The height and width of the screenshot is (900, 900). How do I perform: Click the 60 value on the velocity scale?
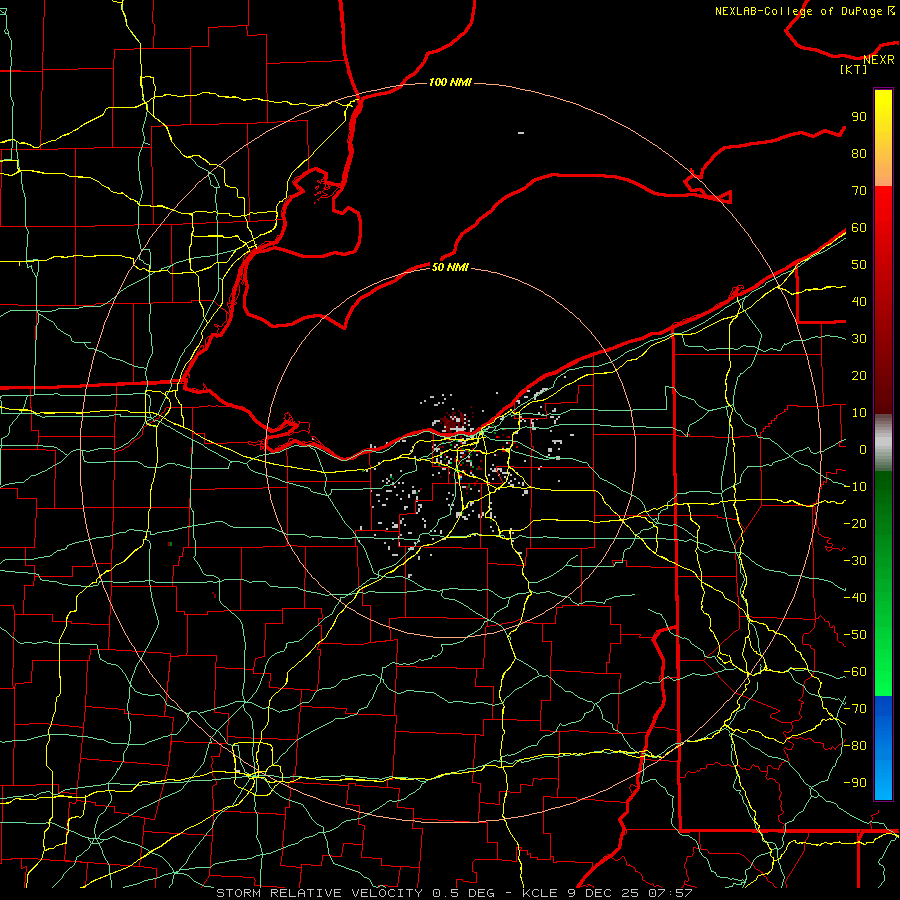tap(859, 227)
